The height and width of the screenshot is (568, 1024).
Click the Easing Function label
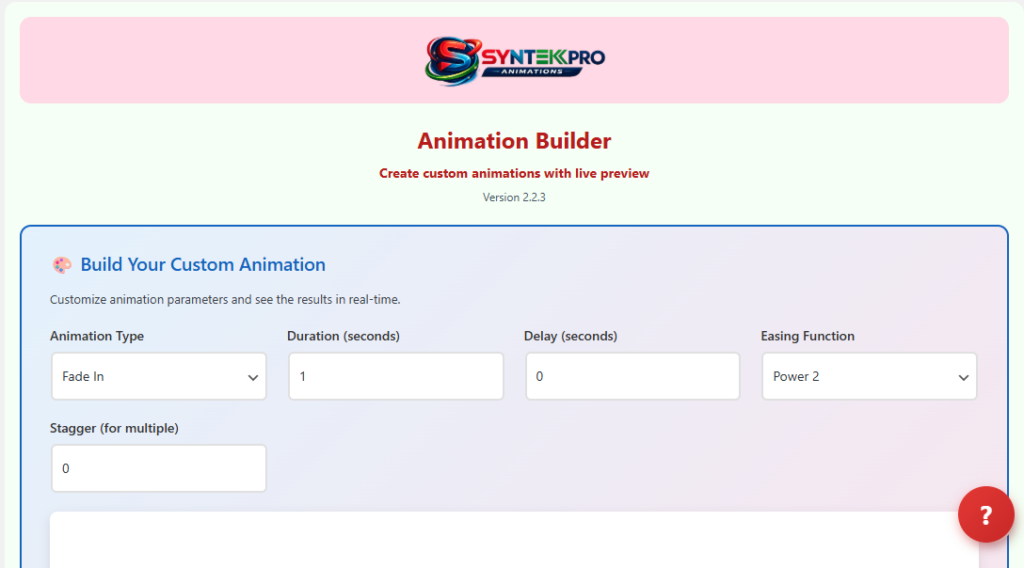pos(807,336)
